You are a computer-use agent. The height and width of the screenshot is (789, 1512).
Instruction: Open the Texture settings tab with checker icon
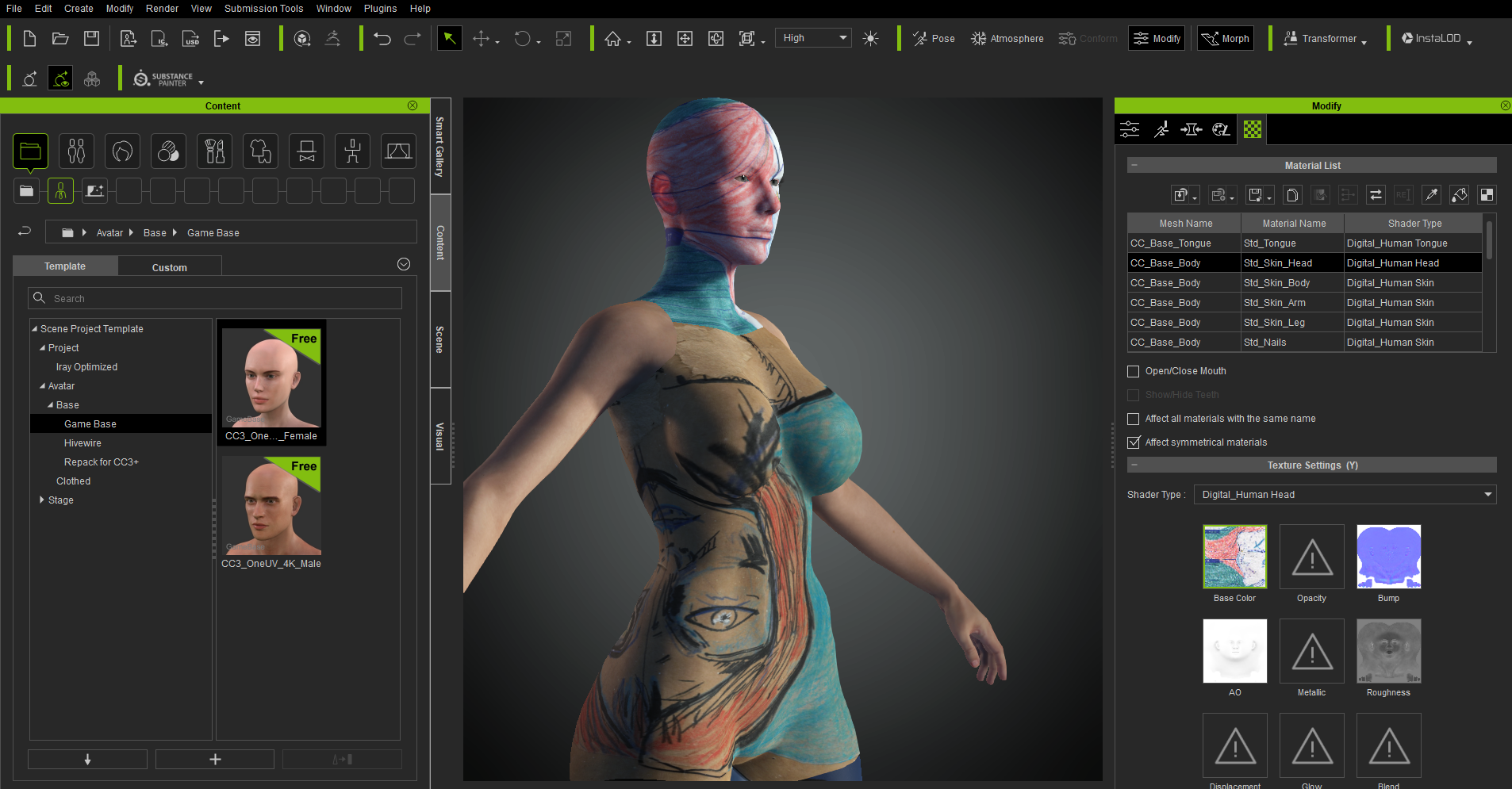click(x=1252, y=129)
